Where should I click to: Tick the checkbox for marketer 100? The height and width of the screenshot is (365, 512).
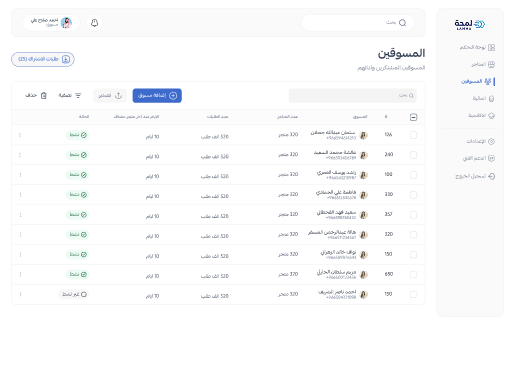413,175
